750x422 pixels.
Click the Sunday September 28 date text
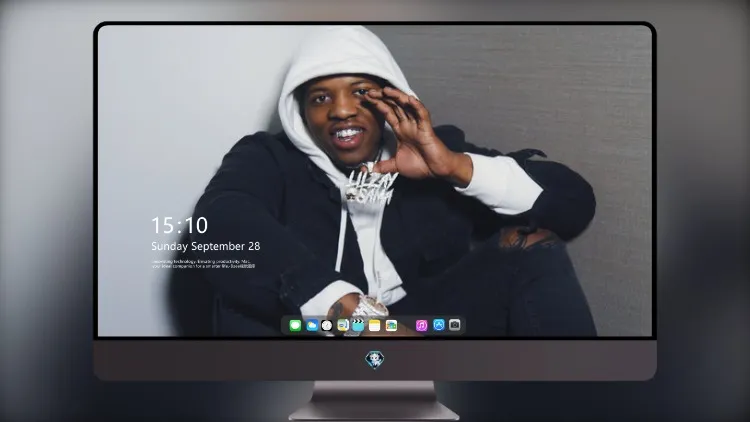click(206, 246)
